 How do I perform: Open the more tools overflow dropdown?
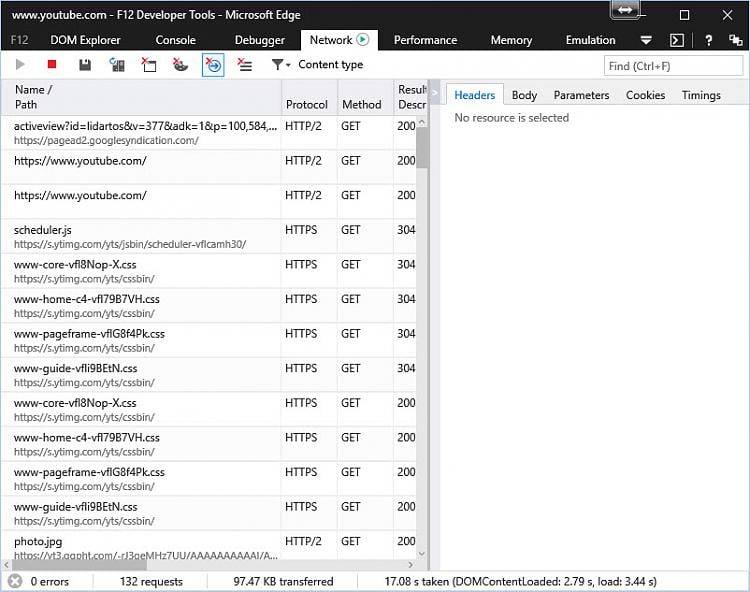[x=646, y=40]
